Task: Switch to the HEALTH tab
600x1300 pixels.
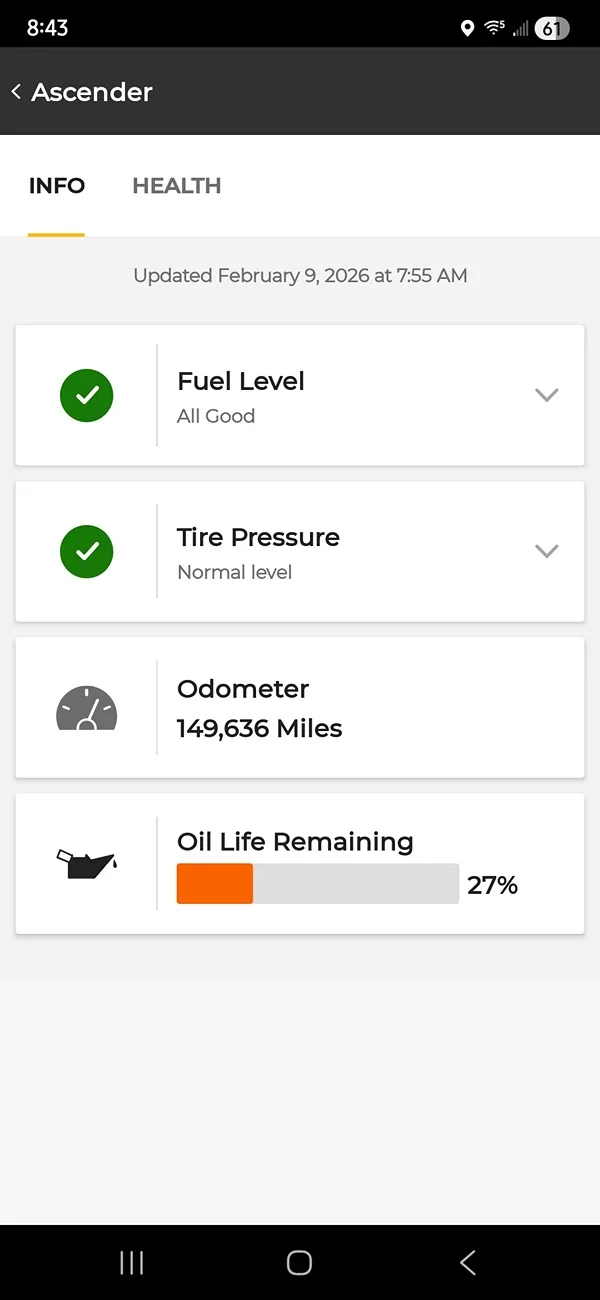Action: point(177,186)
